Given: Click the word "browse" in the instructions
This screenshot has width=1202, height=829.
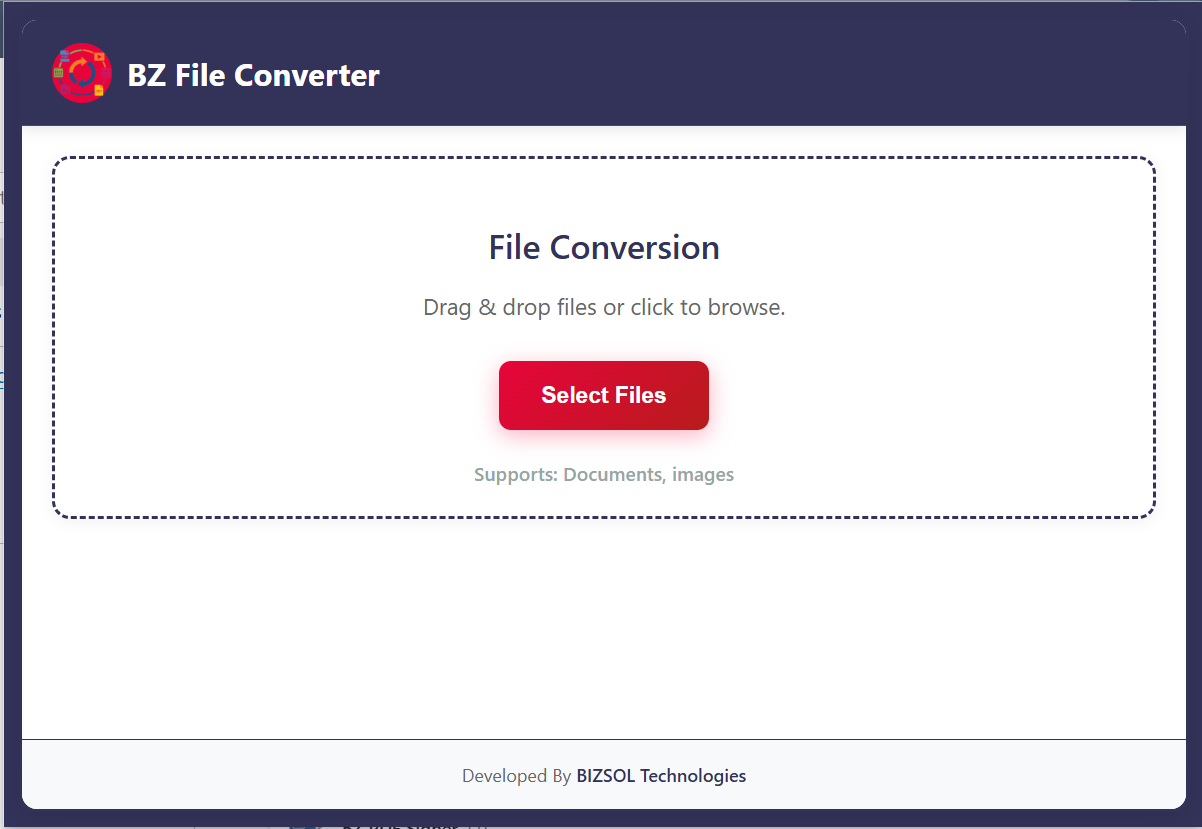Looking at the screenshot, I should [743, 307].
